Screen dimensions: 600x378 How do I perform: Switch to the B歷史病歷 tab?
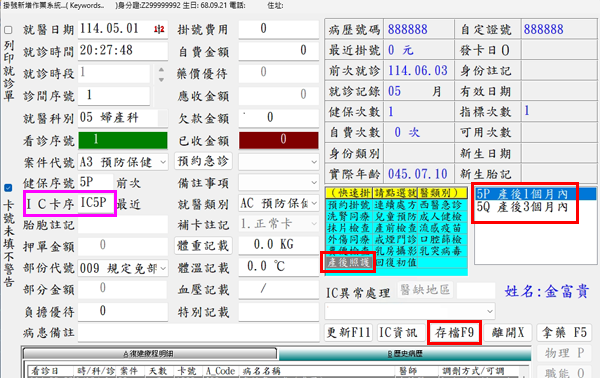405,354
